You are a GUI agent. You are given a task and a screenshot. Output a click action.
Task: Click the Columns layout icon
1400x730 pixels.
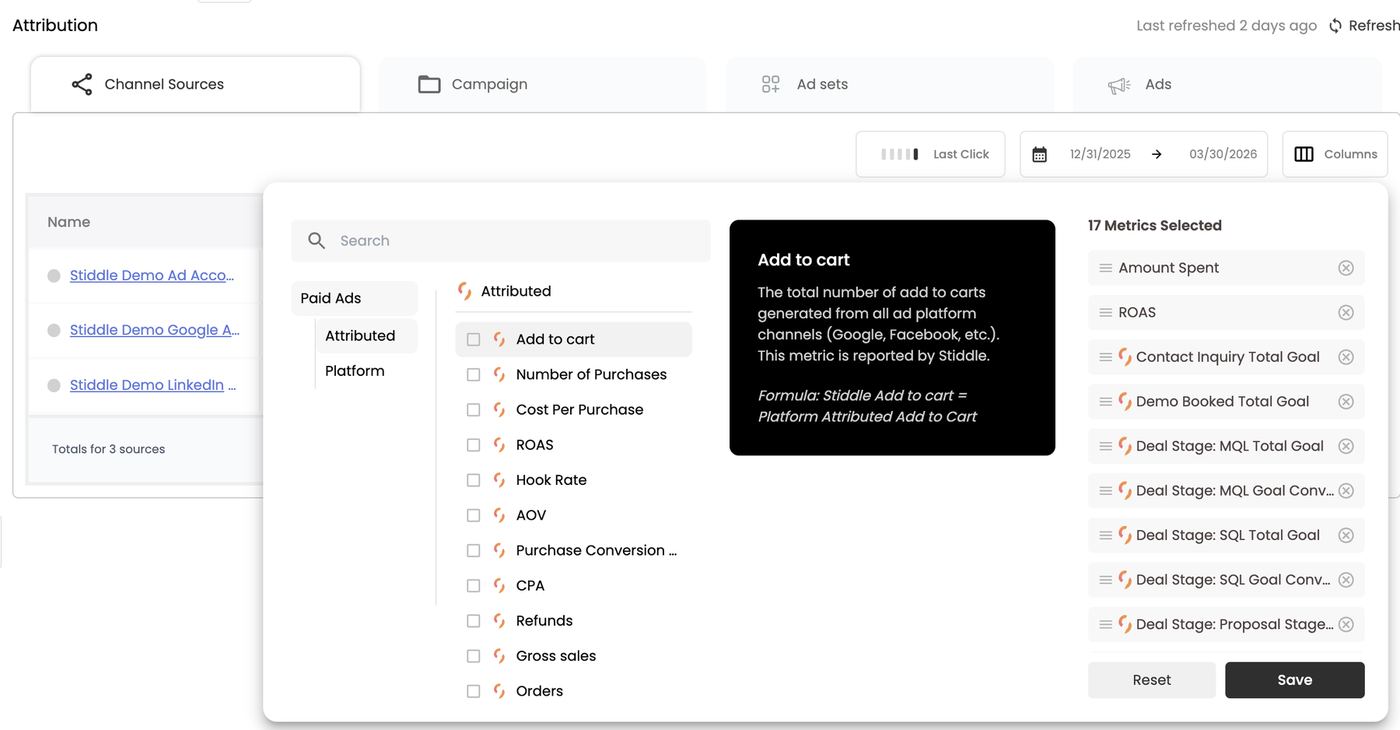click(x=1304, y=154)
